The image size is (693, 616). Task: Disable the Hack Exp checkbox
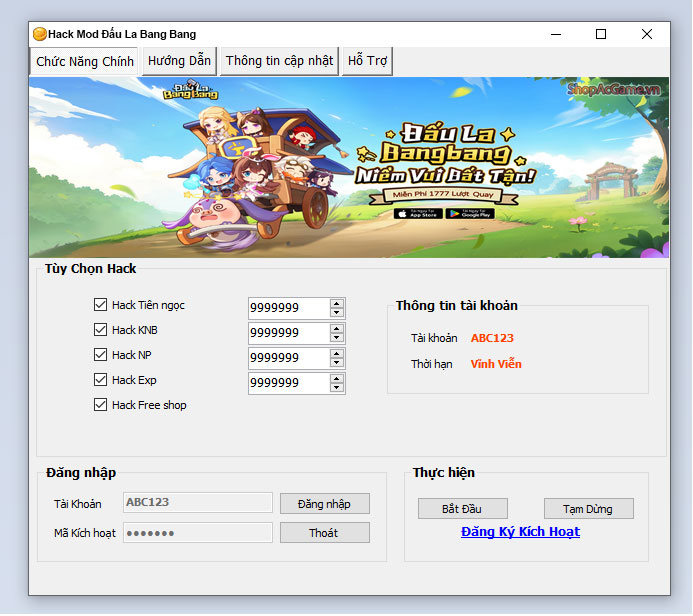[100, 380]
